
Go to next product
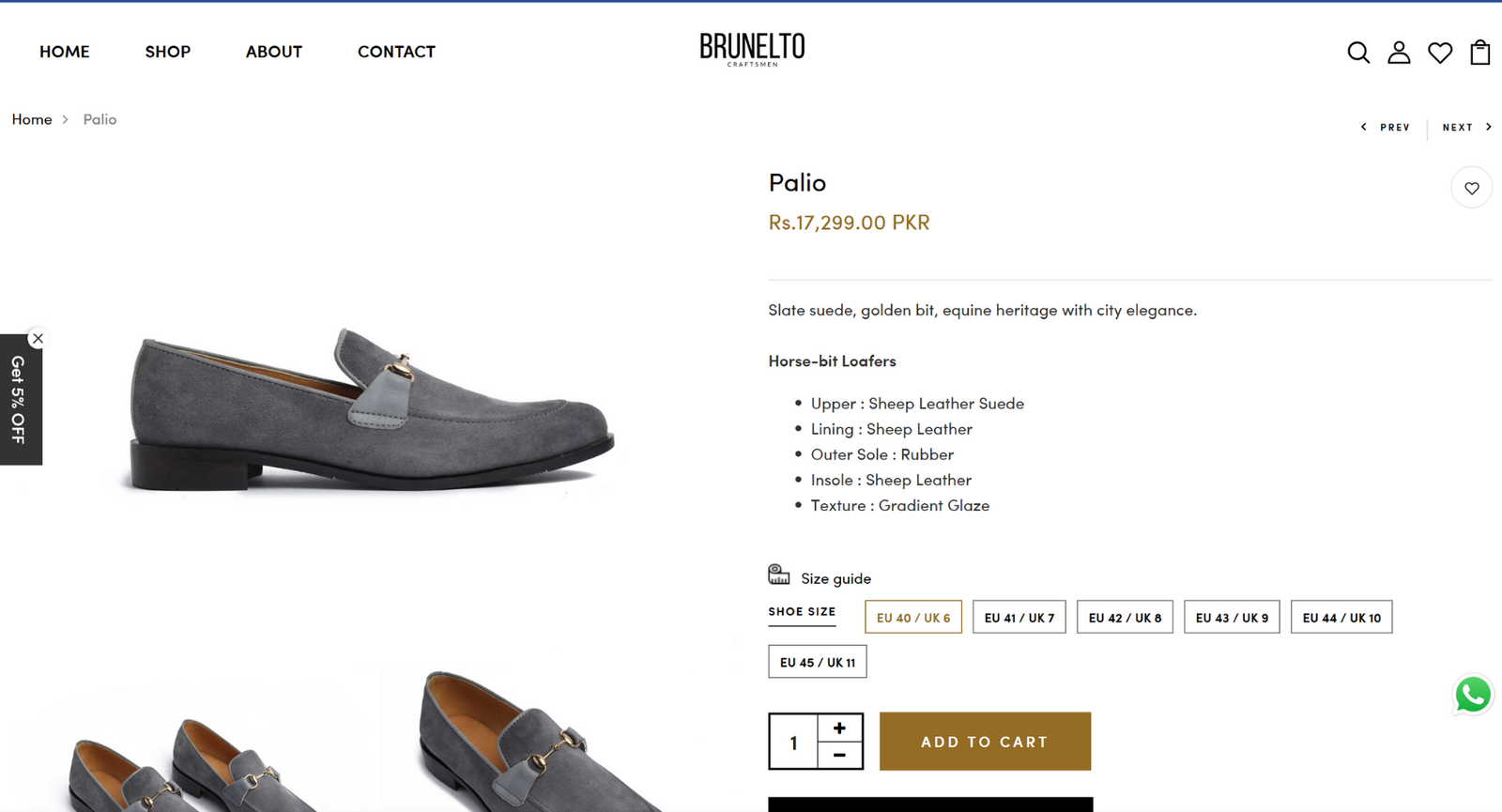click(x=1466, y=127)
